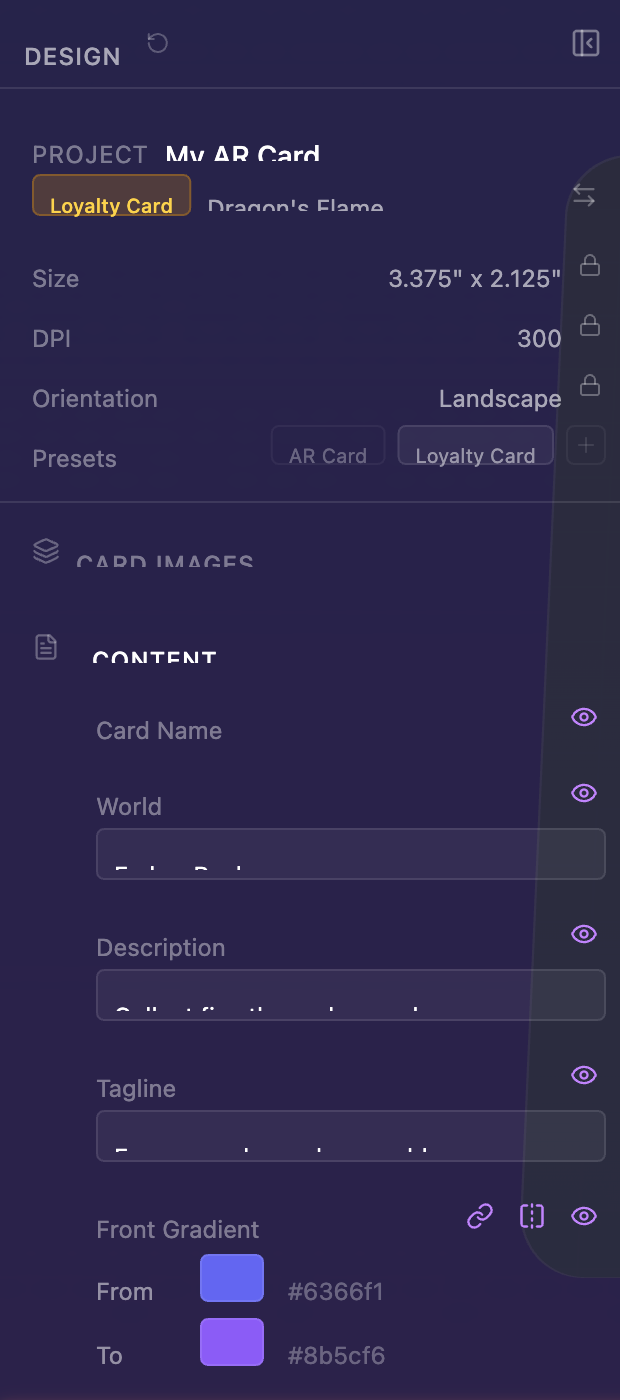This screenshot has width=620, height=1400.
Task: Toggle the lock beside the Size setting
Action: tap(589, 265)
